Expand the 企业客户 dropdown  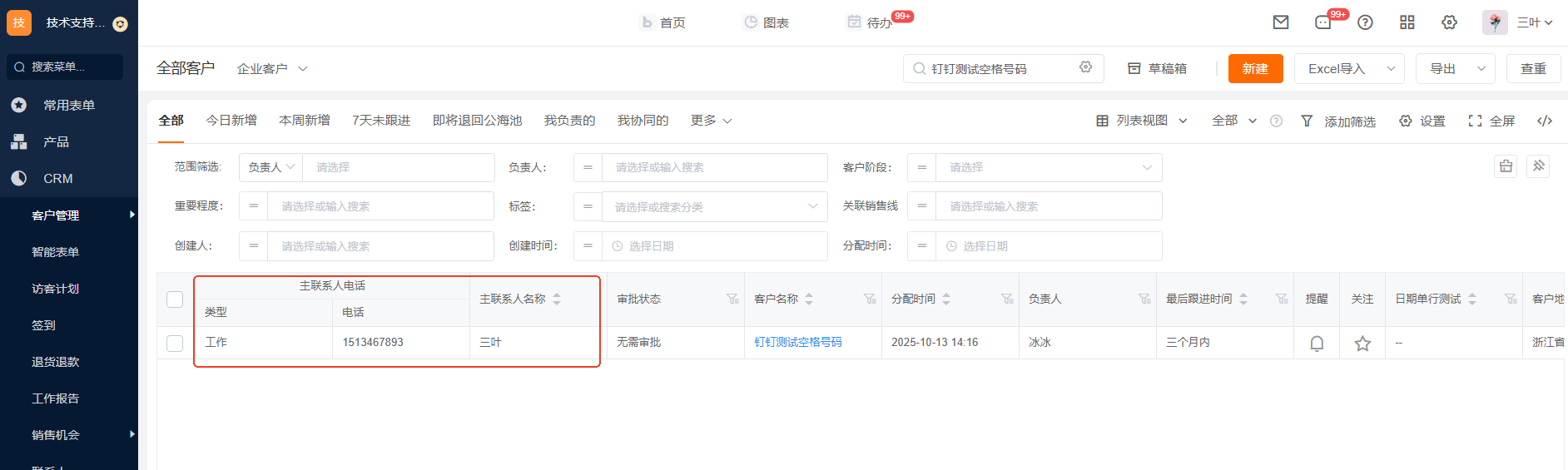[x=272, y=69]
